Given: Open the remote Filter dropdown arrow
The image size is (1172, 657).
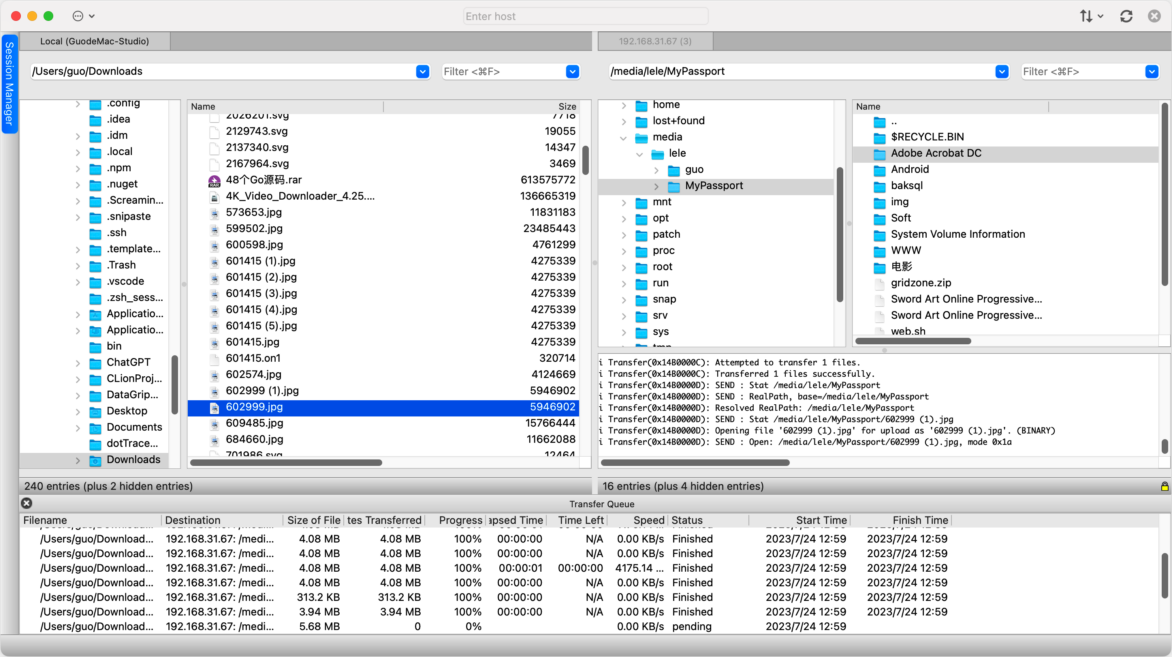Looking at the screenshot, I should [1152, 72].
